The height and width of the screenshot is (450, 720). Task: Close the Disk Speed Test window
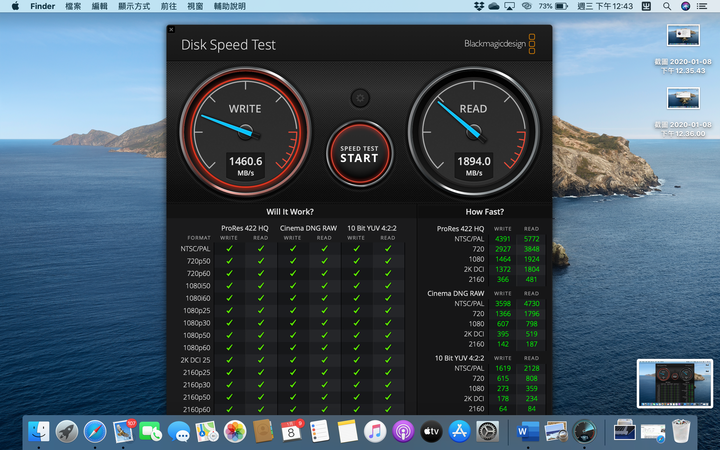[x=171, y=29]
